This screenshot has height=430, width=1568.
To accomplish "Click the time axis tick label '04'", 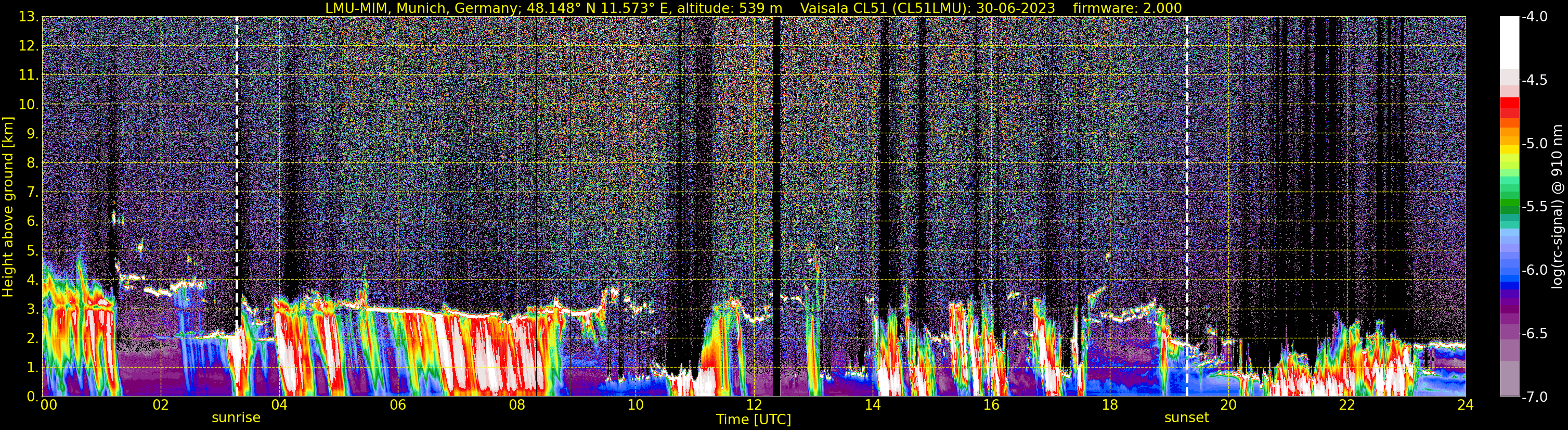I will pyautogui.click(x=279, y=405).
